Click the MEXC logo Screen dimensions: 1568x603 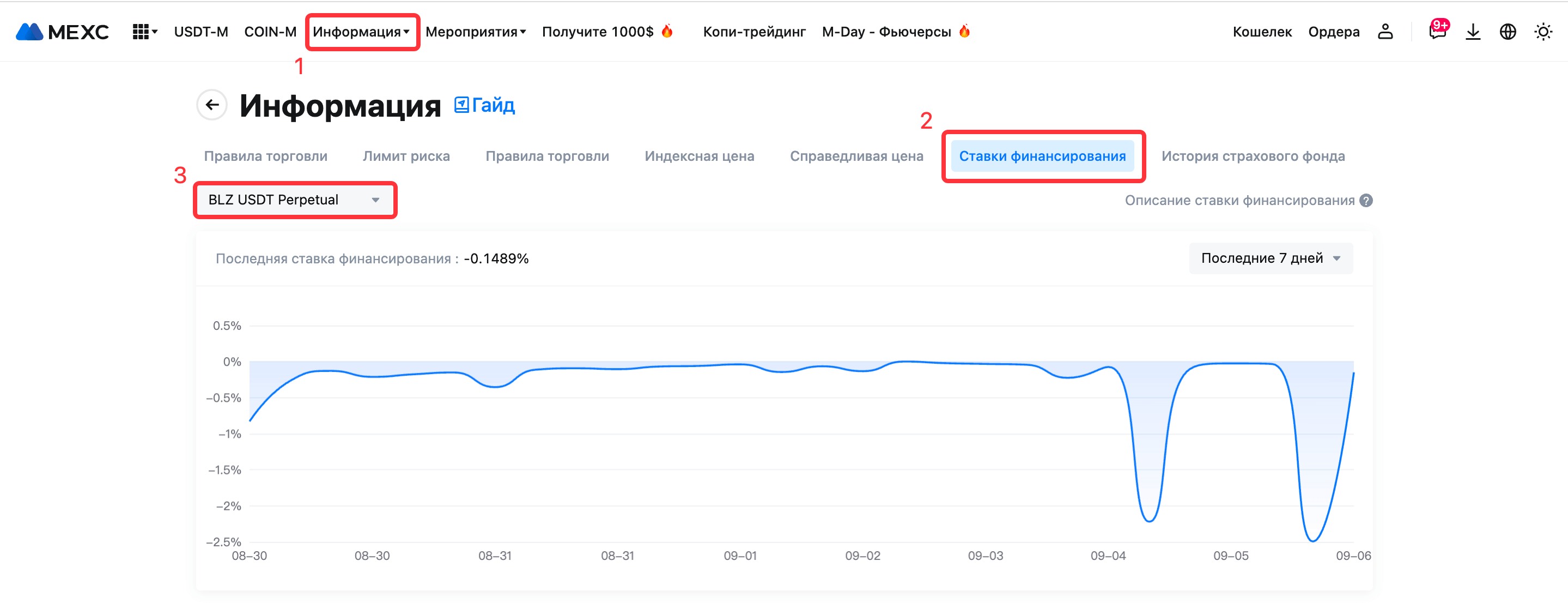click(x=62, y=32)
